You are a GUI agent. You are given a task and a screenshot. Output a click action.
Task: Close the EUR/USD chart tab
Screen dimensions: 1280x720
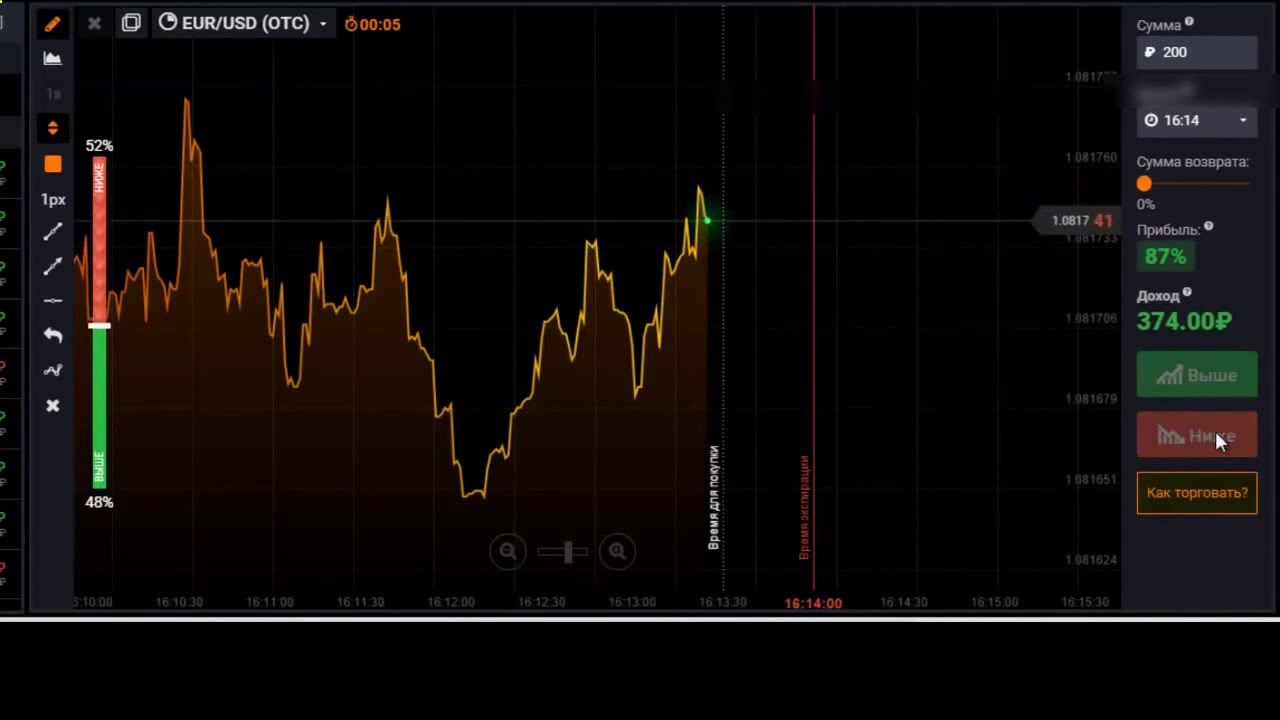tap(94, 23)
